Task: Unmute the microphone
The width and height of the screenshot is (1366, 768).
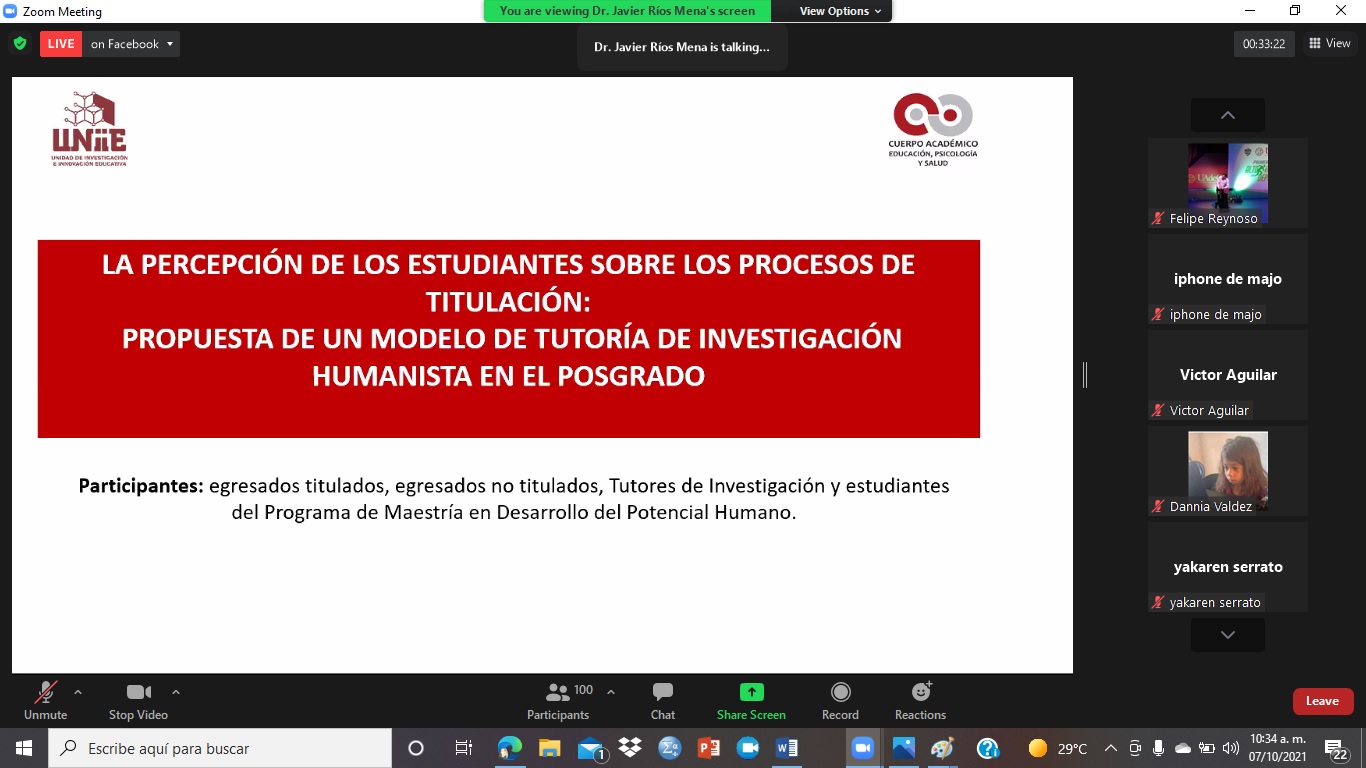Action: click(45, 701)
